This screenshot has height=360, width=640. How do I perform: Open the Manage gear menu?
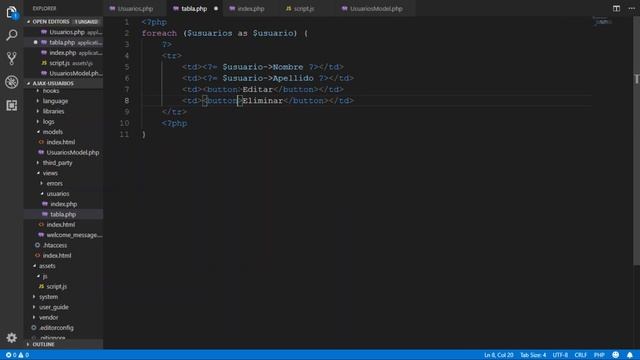11,338
